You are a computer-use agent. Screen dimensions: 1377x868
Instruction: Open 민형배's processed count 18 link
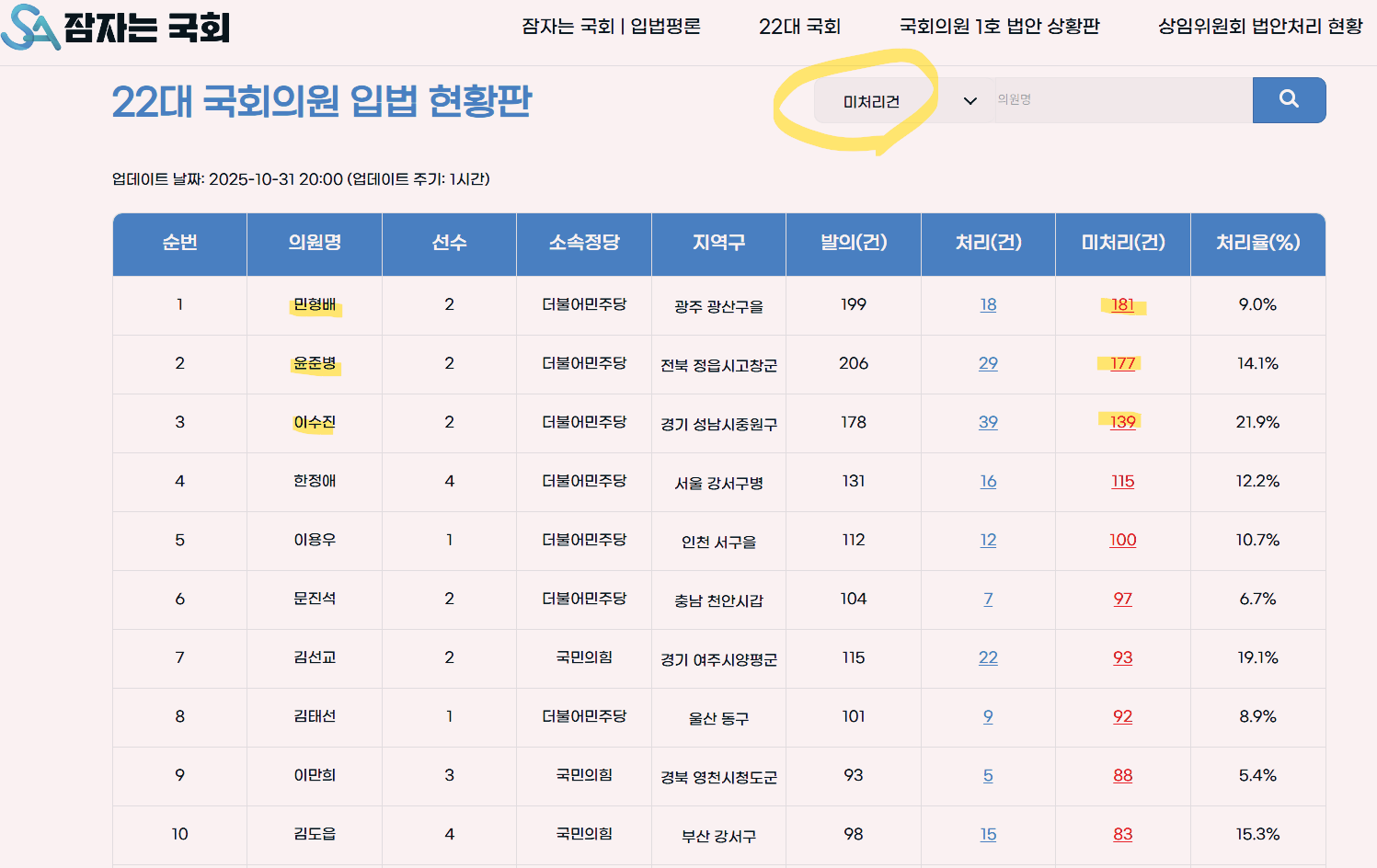988,304
